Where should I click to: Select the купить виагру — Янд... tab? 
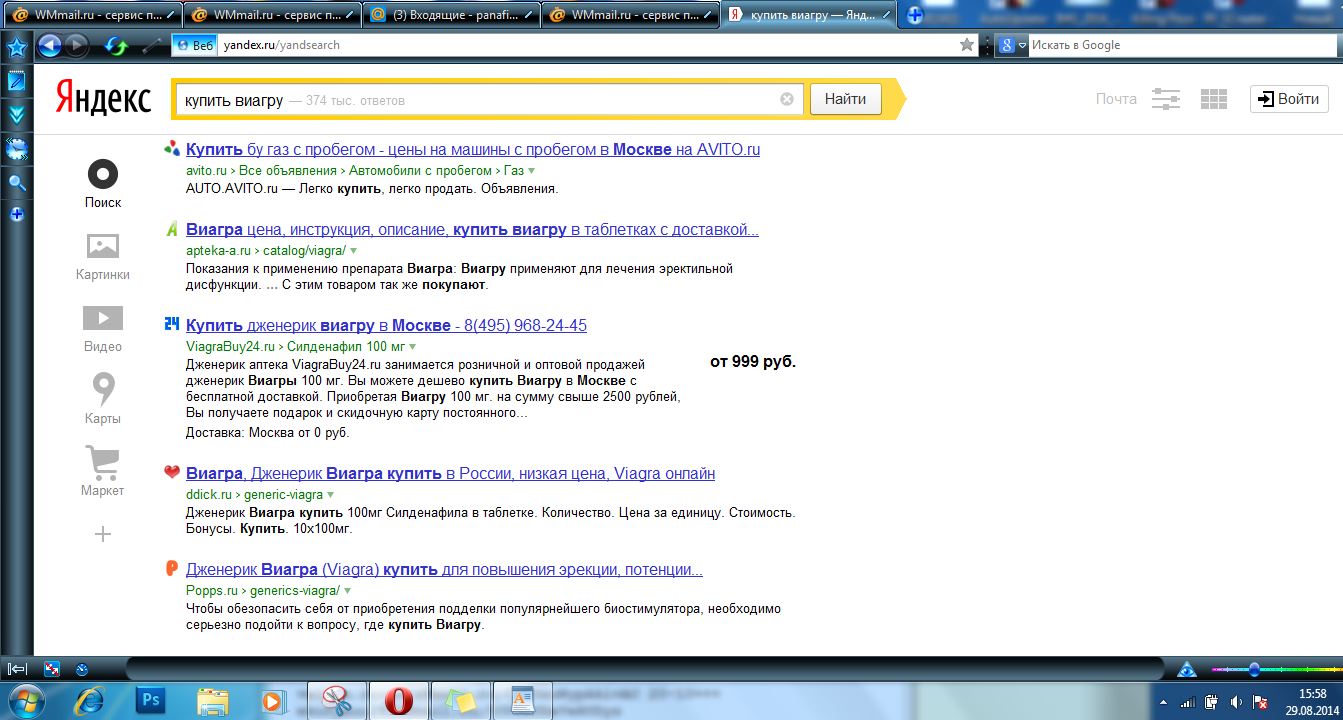(x=809, y=15)
